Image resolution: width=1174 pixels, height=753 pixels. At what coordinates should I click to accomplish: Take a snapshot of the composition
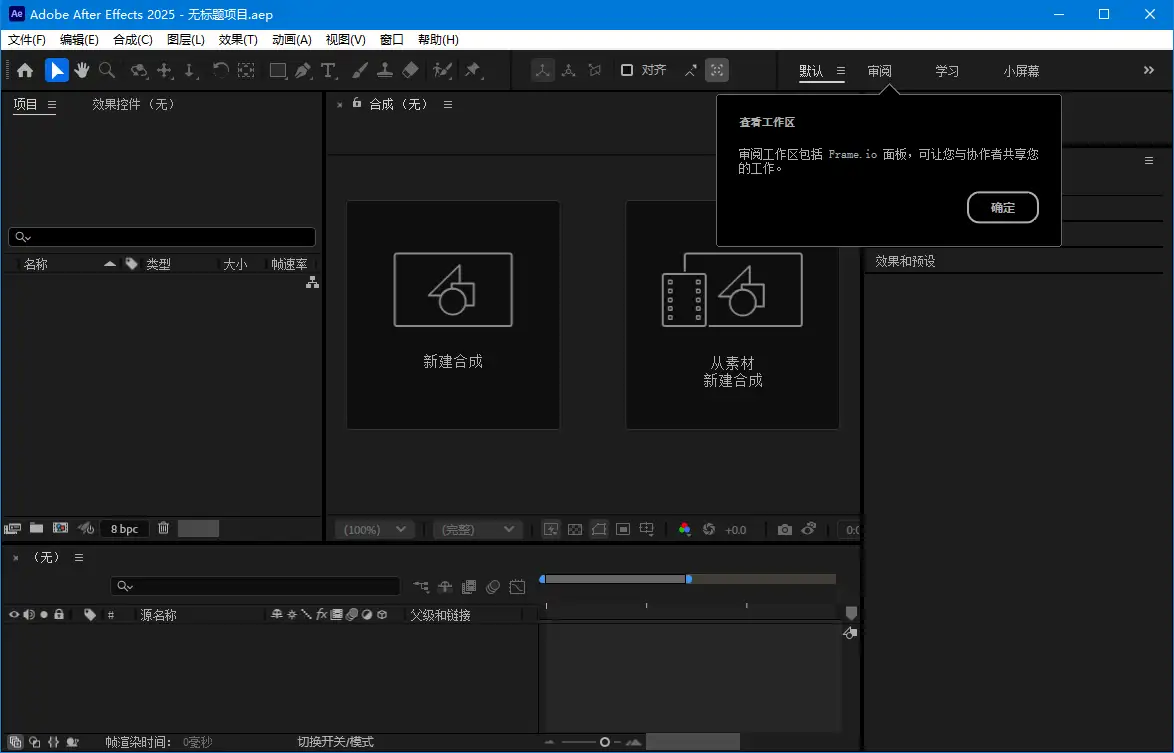click(784, 529)
